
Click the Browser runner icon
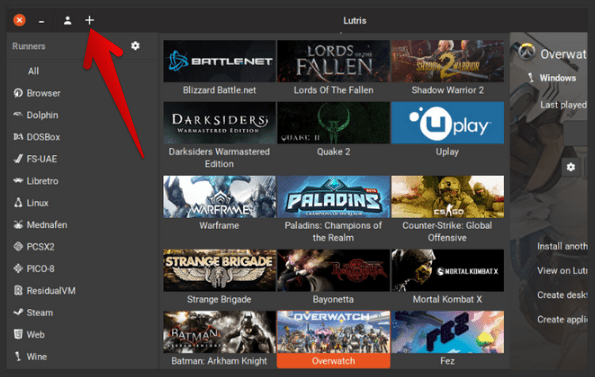[18, 93]
